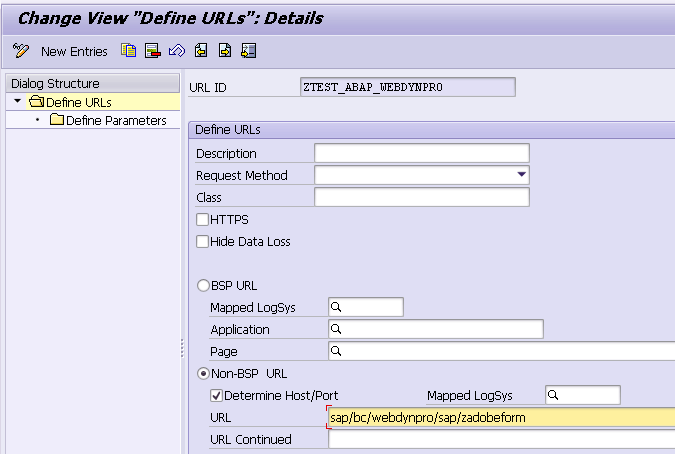Screen dimensions: 675x454
Task: Click the Define URLs open folder icon
Action: (36, 102)
